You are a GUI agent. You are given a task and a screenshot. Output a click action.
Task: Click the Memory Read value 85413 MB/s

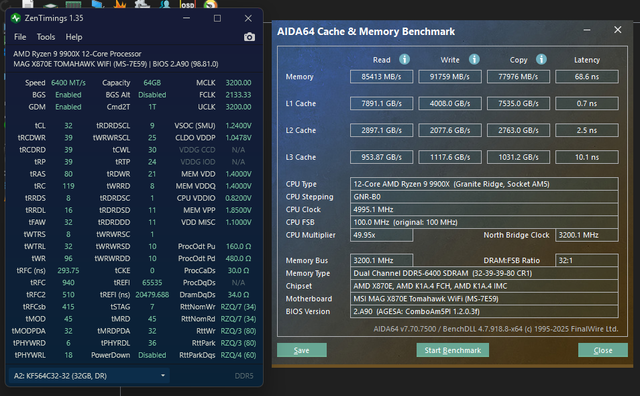click(381, 77)
